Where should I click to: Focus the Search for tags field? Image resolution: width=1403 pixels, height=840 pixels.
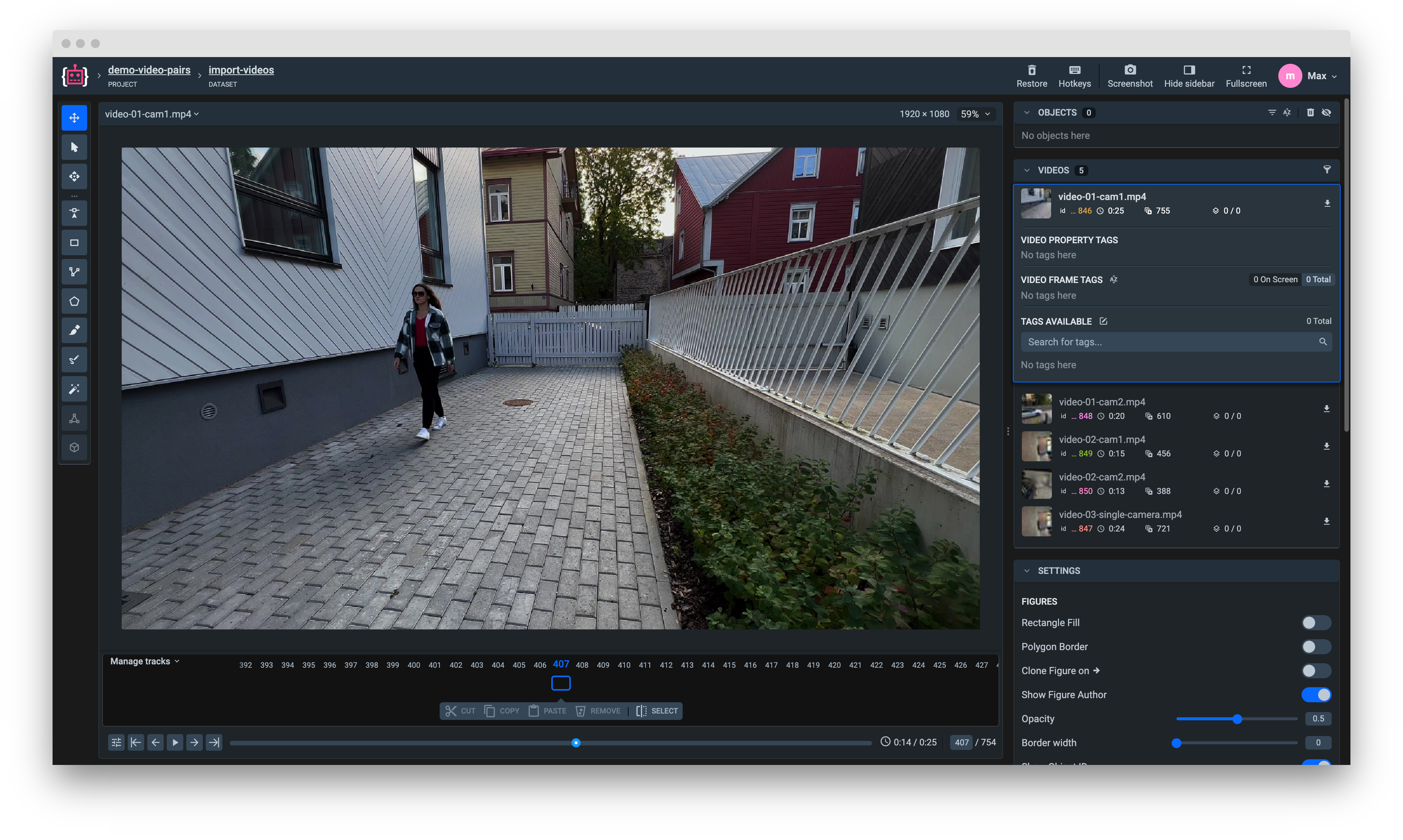[1175, 342]
